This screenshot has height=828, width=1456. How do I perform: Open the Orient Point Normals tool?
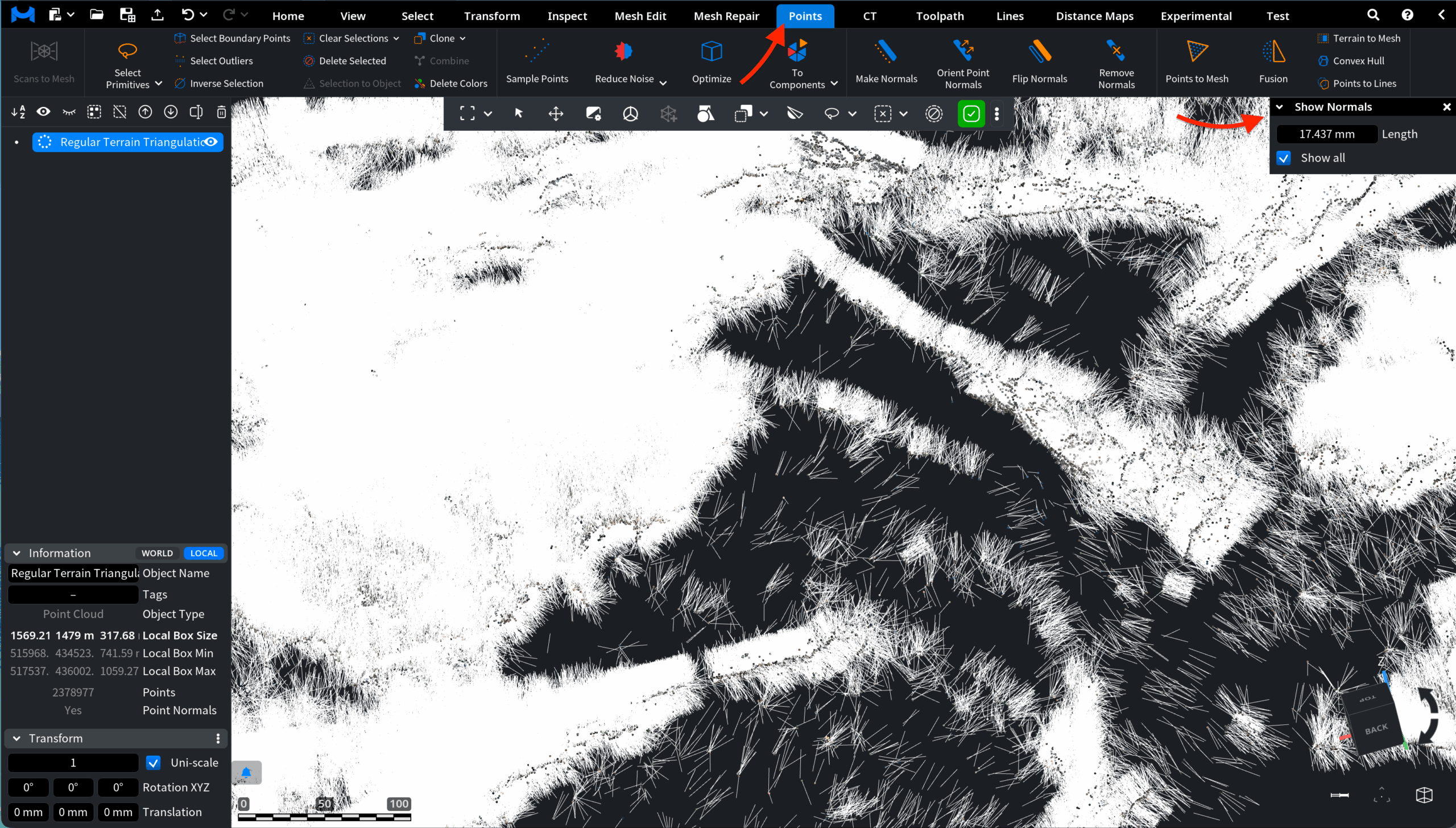coord(963,63)
